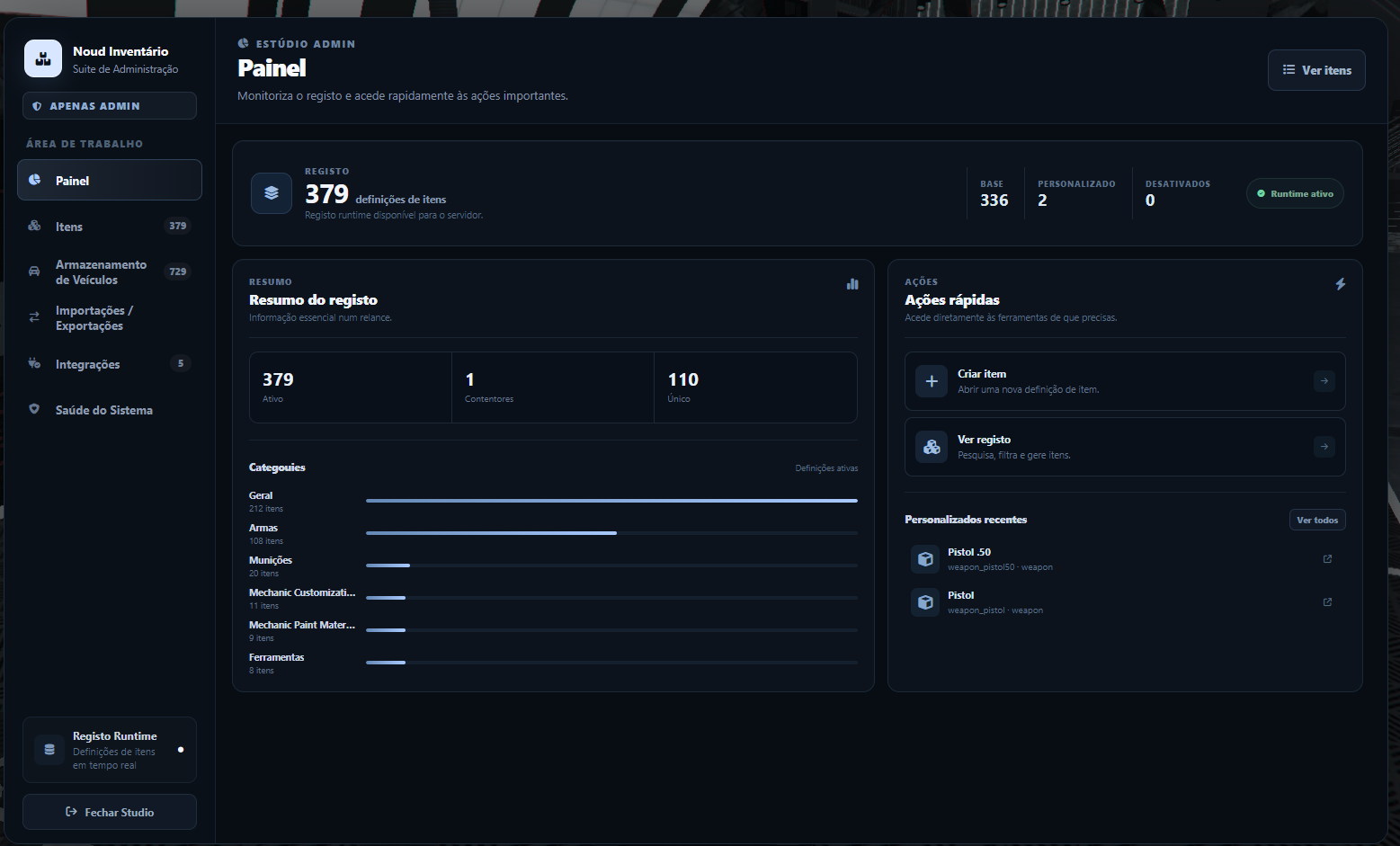
Task: Click the shield icon beside Saúde do Sistema
Action: coord(34,409)
